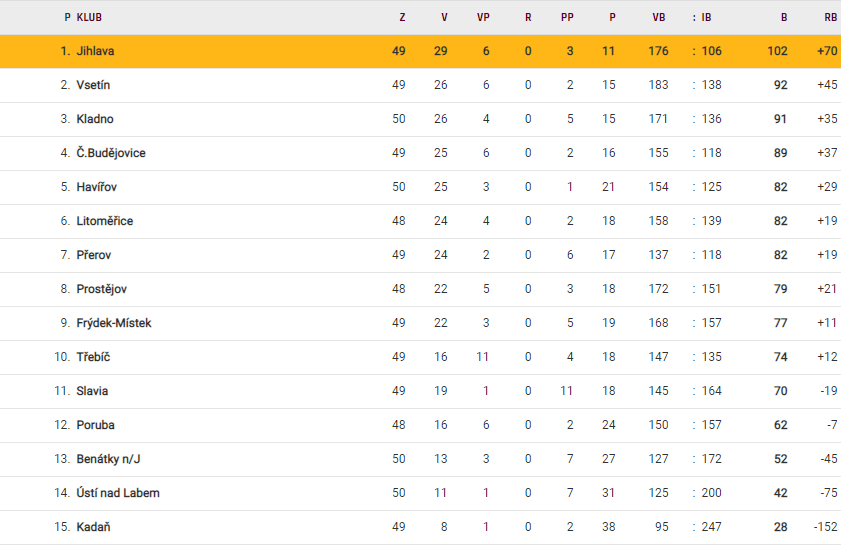Click the B points column header
Viewport: 843px width, 546px height.
point(784,17)
